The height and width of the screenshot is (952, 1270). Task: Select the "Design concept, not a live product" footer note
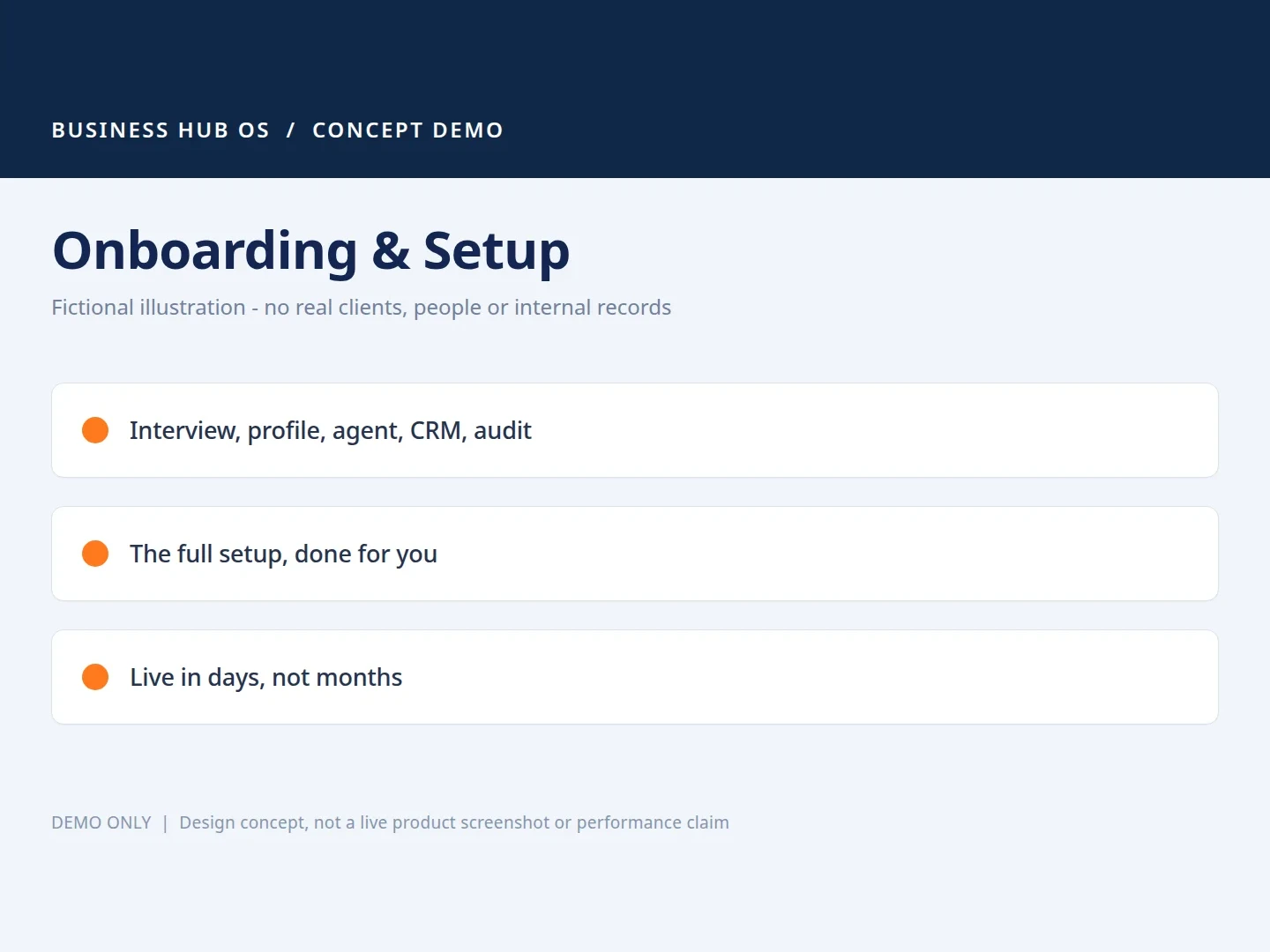tap(454, 822)
